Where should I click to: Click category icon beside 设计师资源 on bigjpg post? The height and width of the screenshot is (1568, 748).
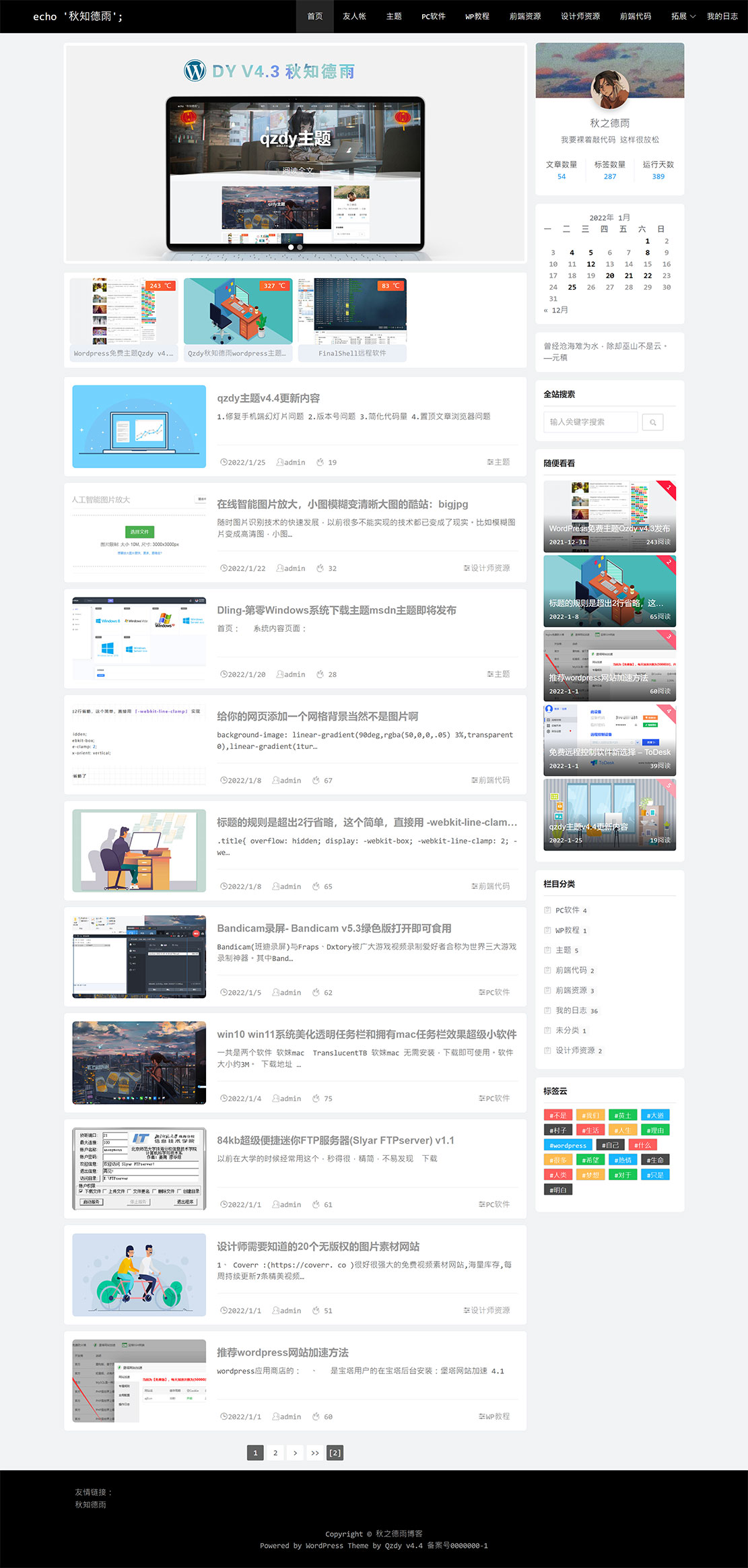pyautogui.click(x=467, y=568)
